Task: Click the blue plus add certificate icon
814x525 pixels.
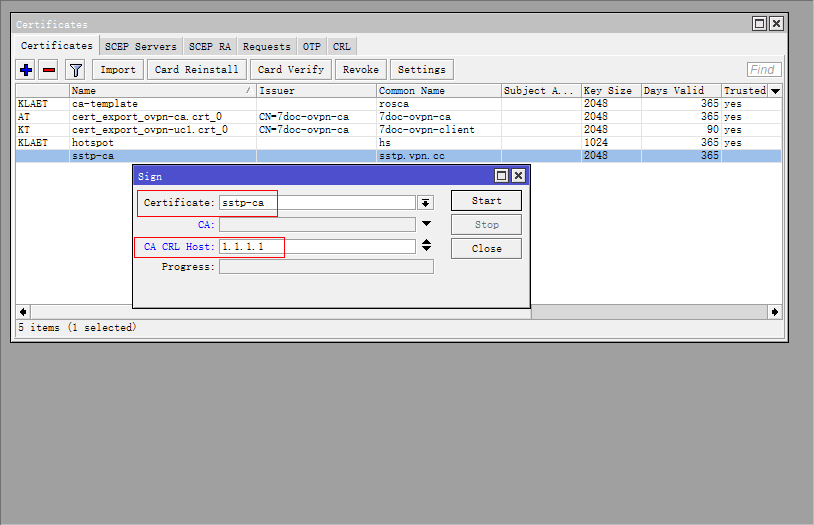Action: (26, 70)
